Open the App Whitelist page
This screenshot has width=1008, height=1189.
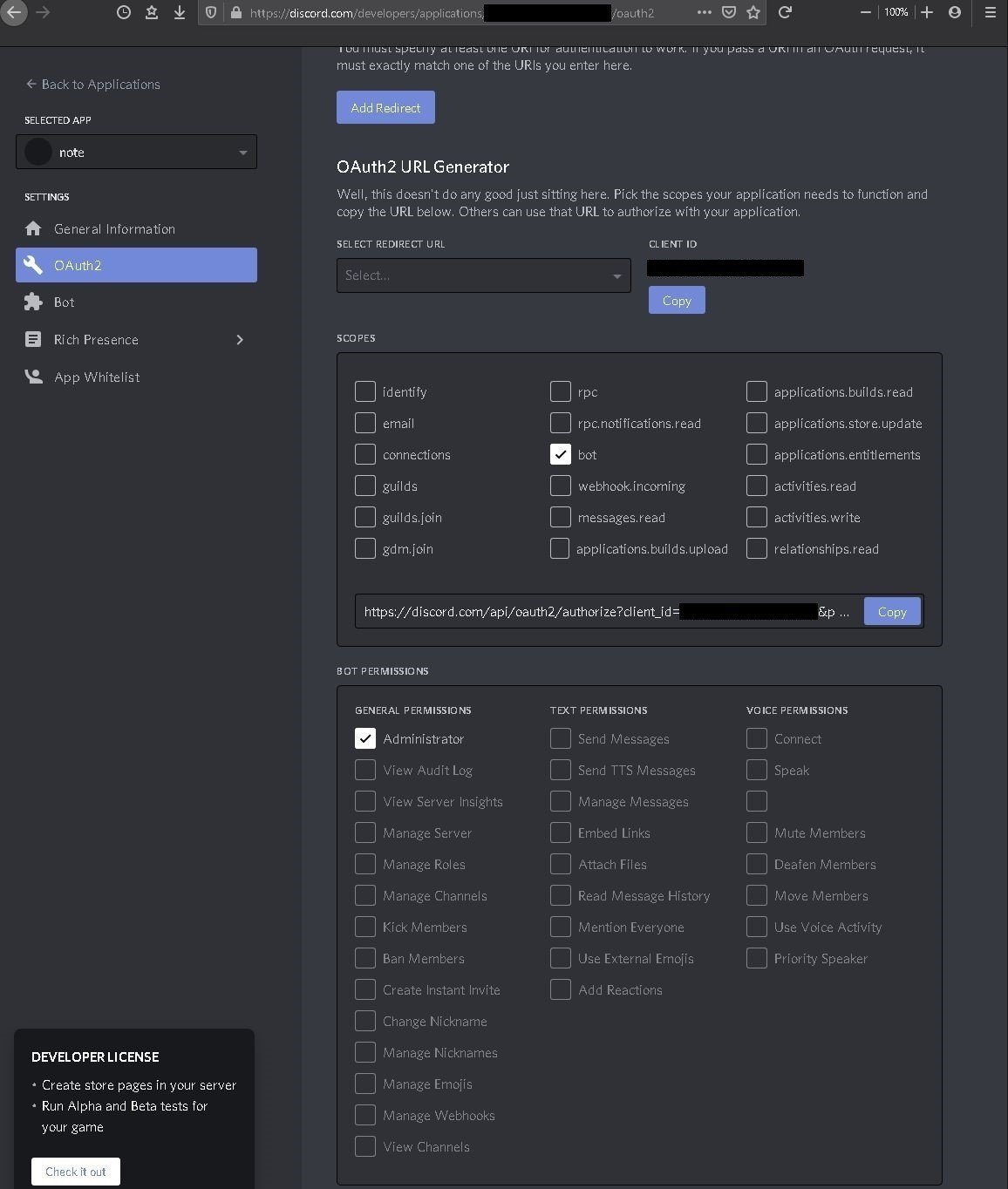pos(136,377)
